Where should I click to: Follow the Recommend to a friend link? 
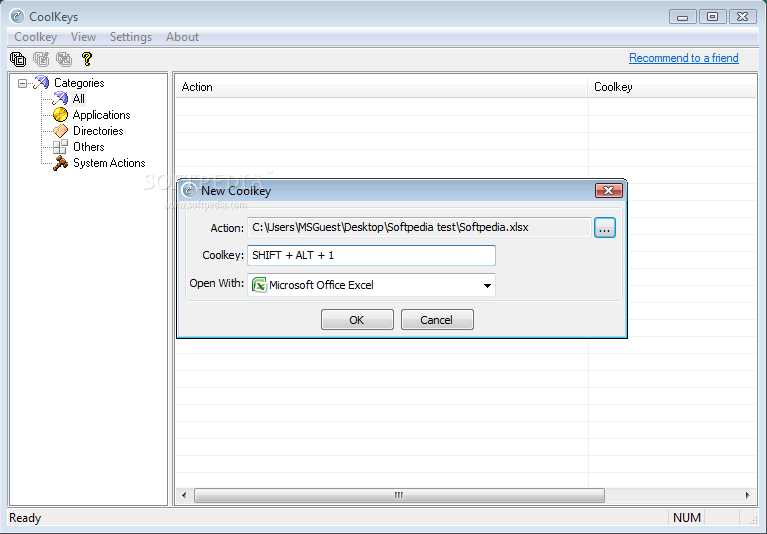pyautogui.click(x=683, y=58)
